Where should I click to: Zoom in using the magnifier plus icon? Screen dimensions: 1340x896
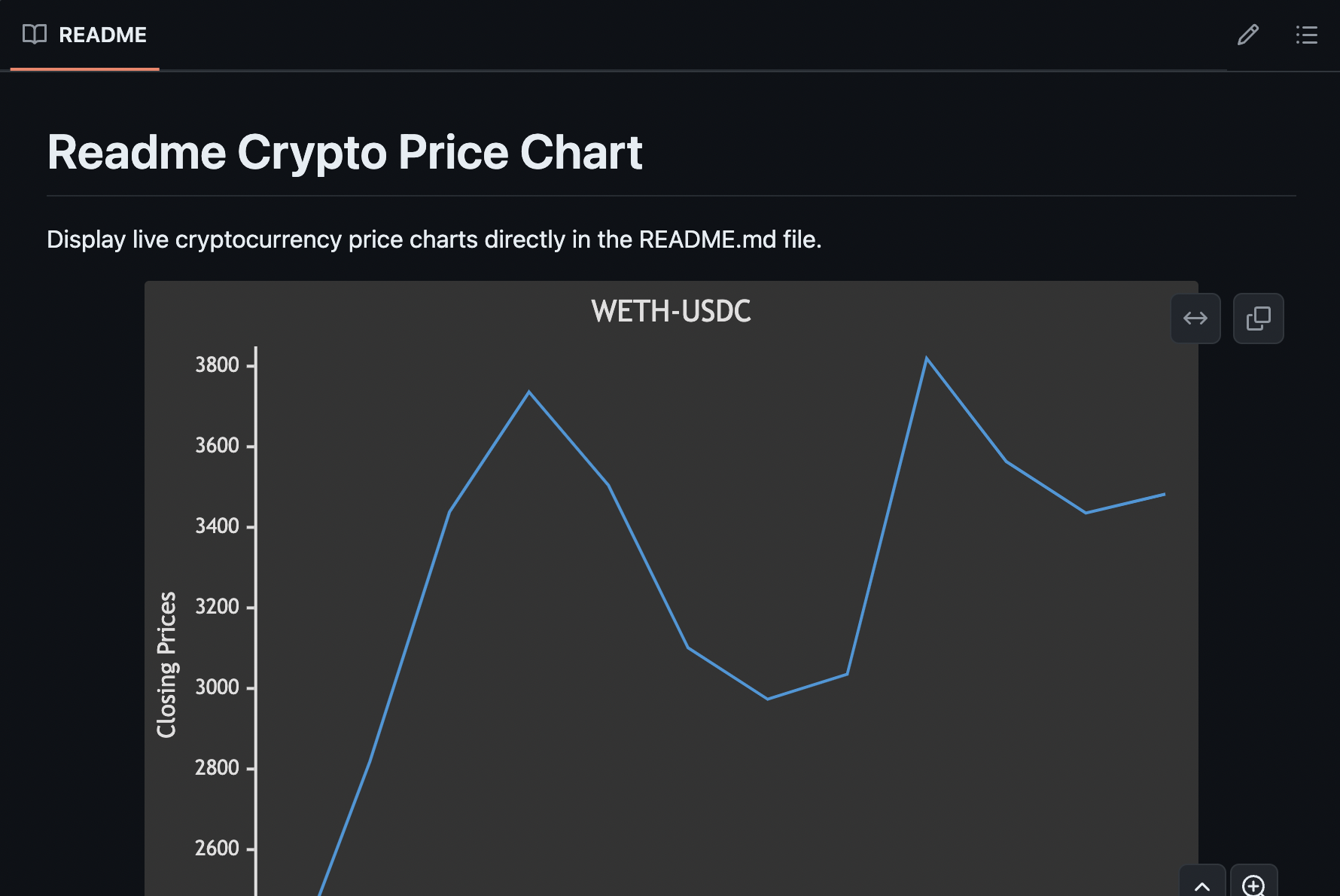pos(1254,885)
